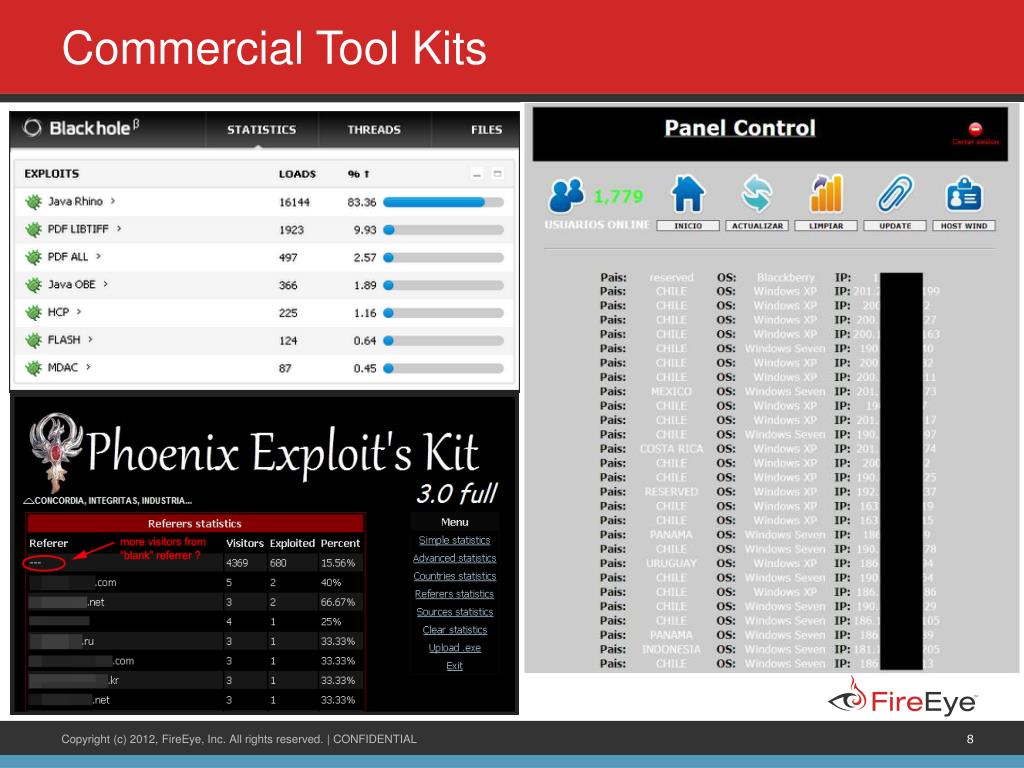Open Referers statistics menu link
The height and width of the screenshot is (768, 1024).
click(455, 594)
